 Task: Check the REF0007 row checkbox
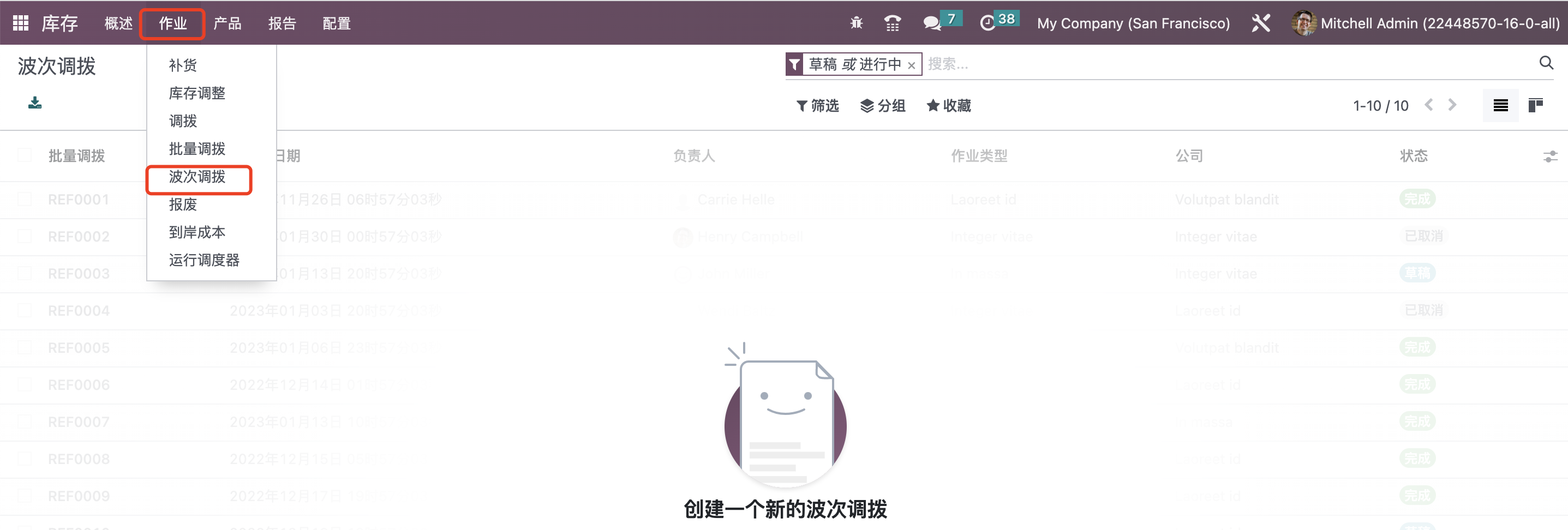25,422
